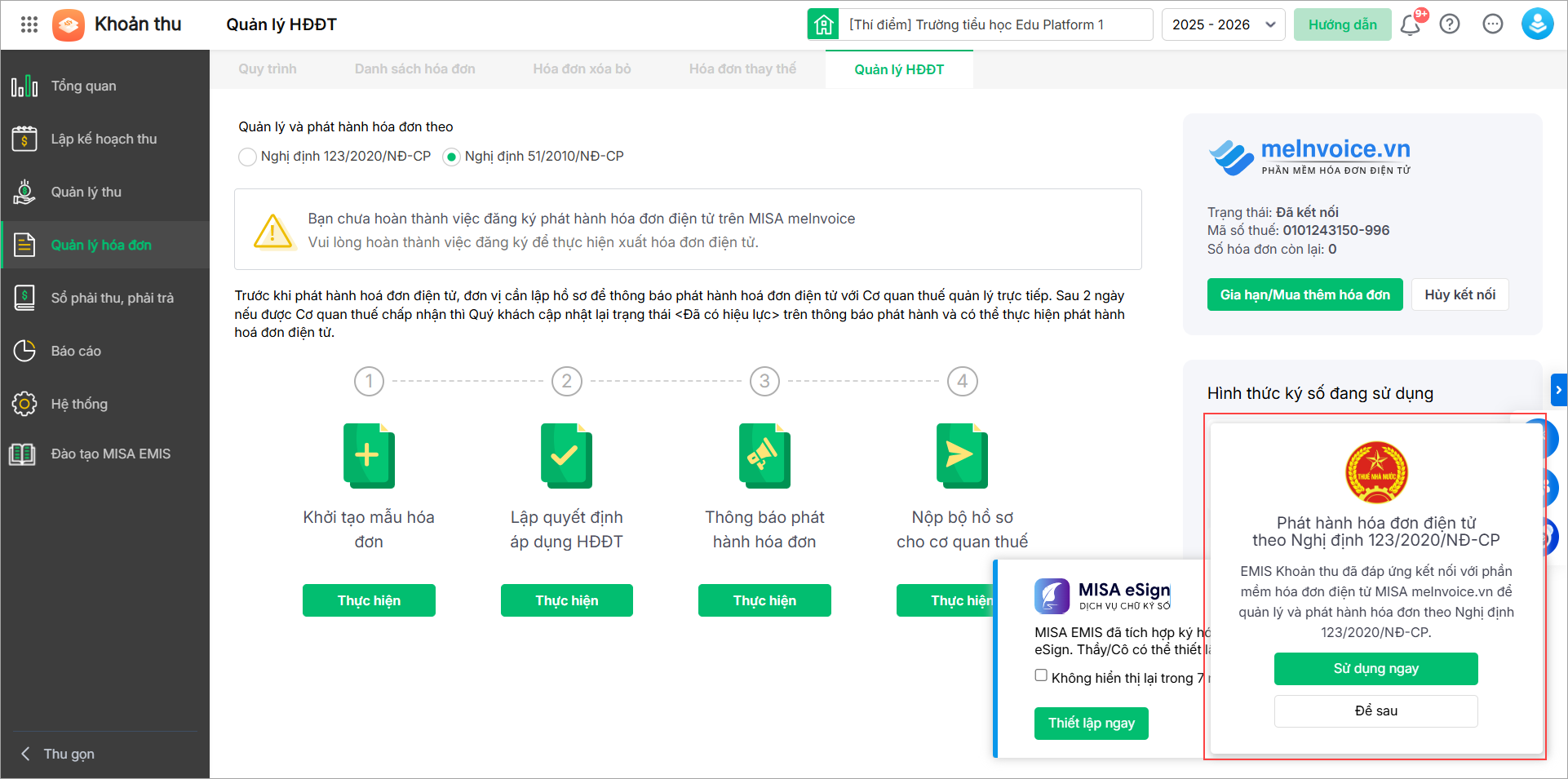
Task: Click the Nộp bộ hồ sơ send-arrow icon
Action: [962, 456]
